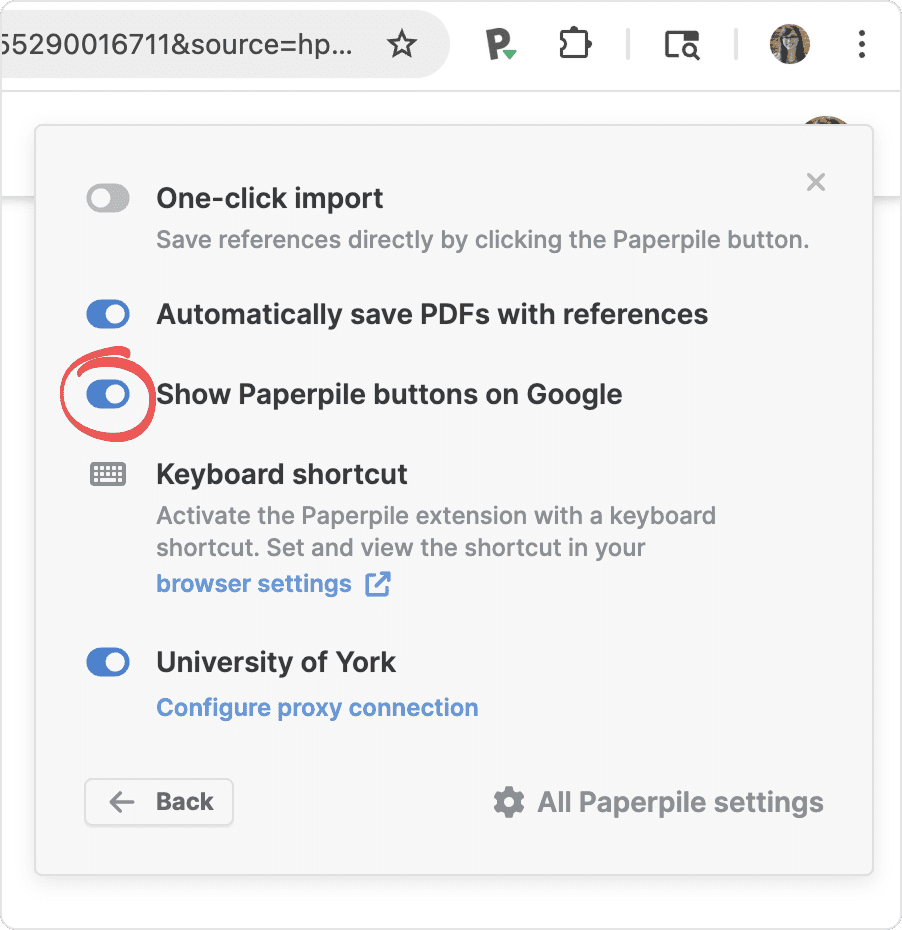
Task: Disable Automatically save PDFs with references
Action: (x=108, y=315)
